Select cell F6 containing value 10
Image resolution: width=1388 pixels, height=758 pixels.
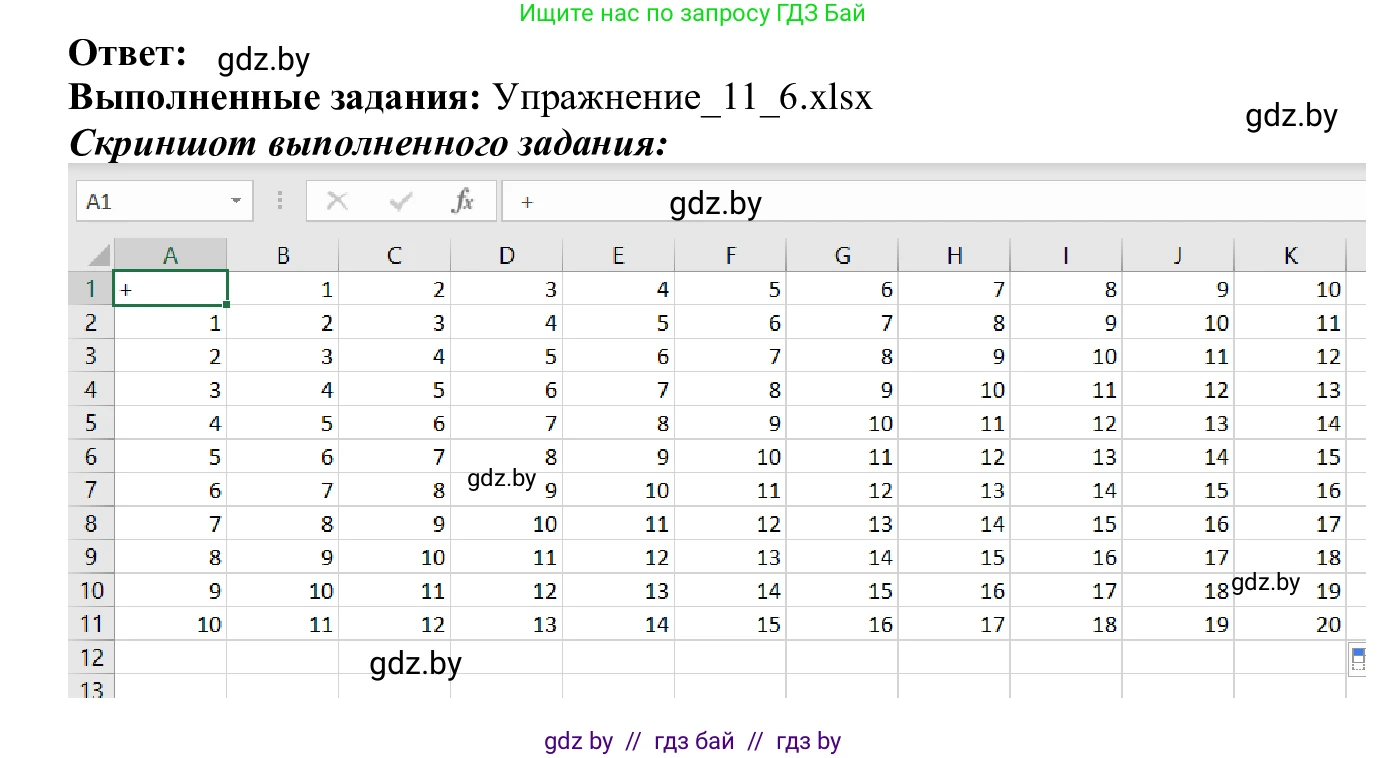(x=731, y=456)
